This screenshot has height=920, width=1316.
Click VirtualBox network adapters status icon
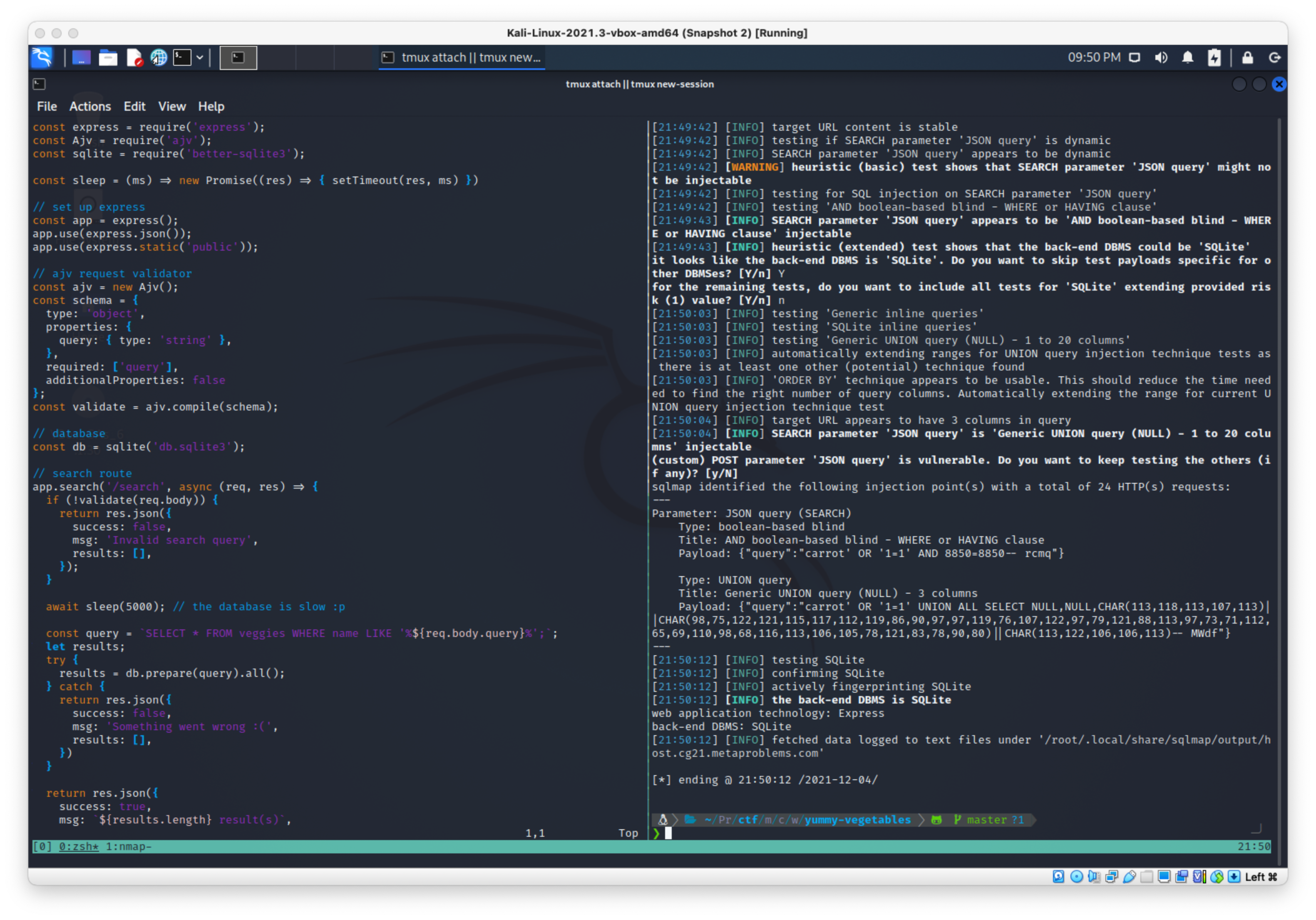(1112, 876)
